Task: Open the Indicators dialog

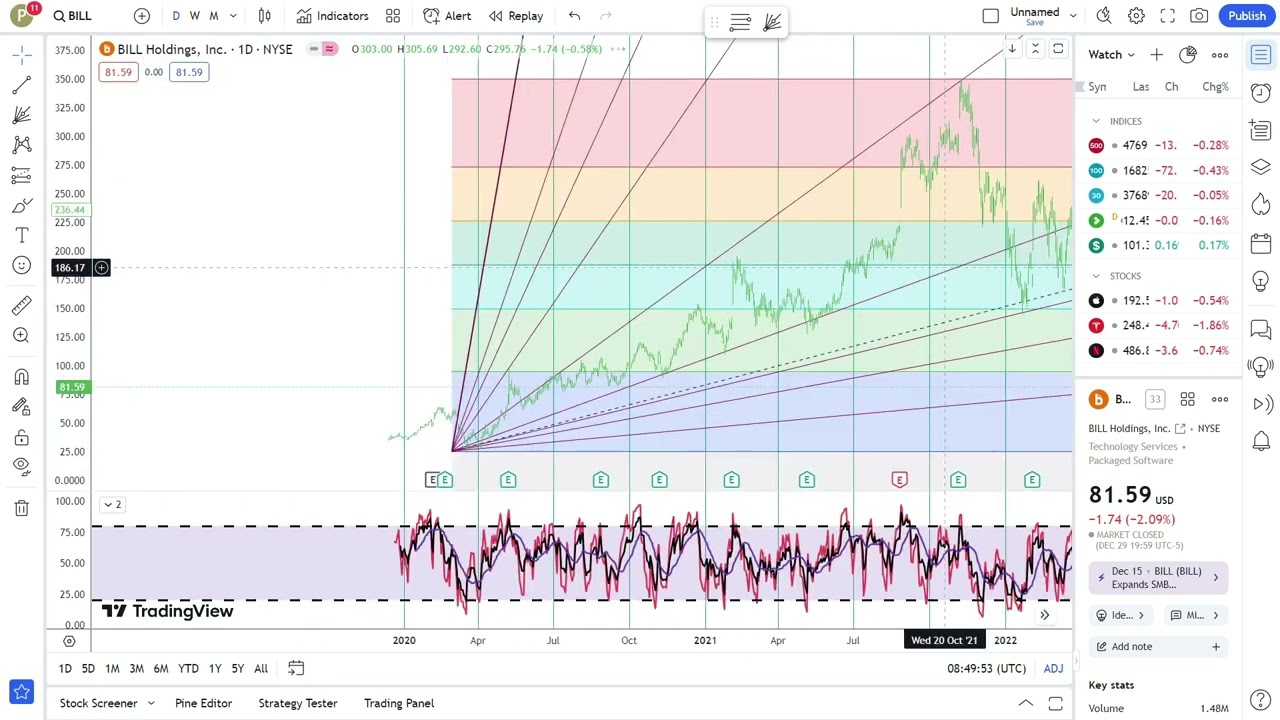Action: point(333,16)
